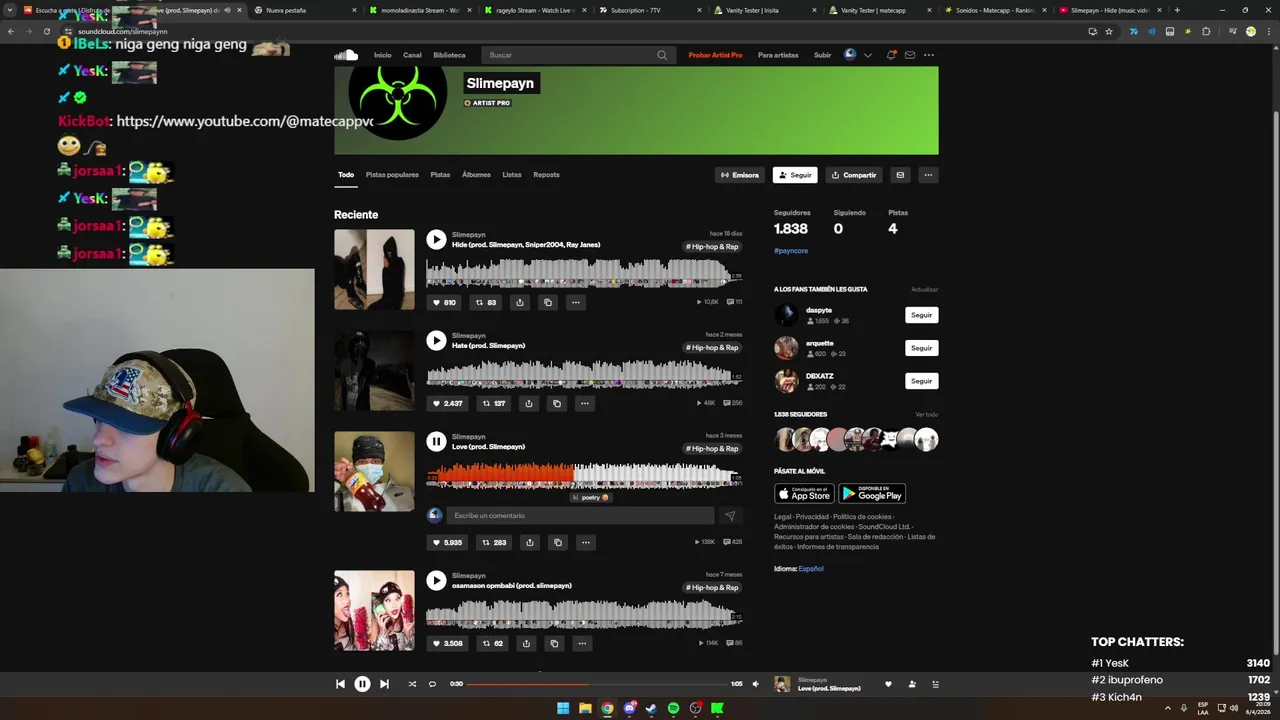Like the current song in player bar
This screenshot has width=1280, height=720.
coord(888,684)
